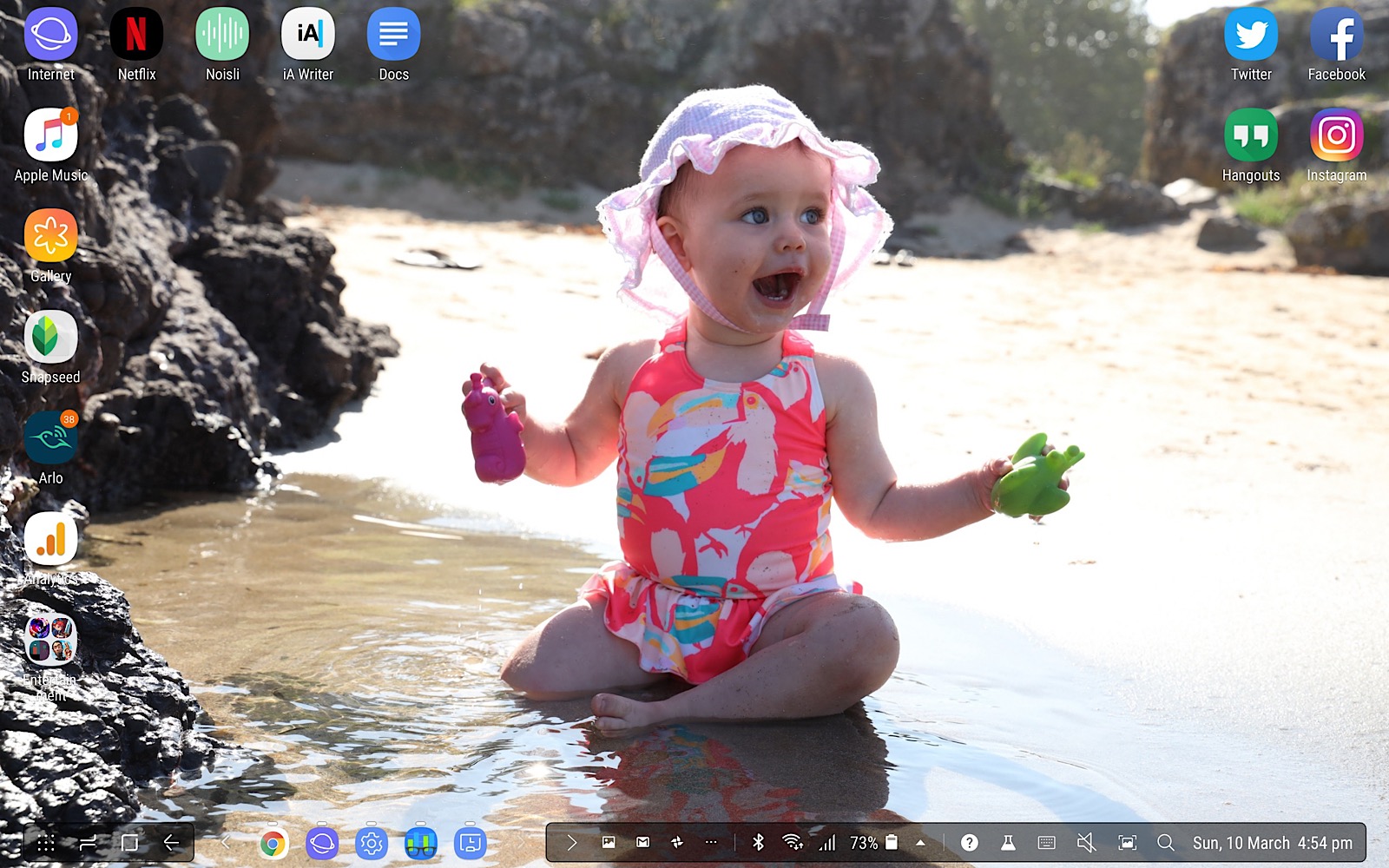This screenshot has height=868, width=1389.
Task: Toggle the on-screen keyboard icon
Action: pyautogui.click(x=1046, y=843)
